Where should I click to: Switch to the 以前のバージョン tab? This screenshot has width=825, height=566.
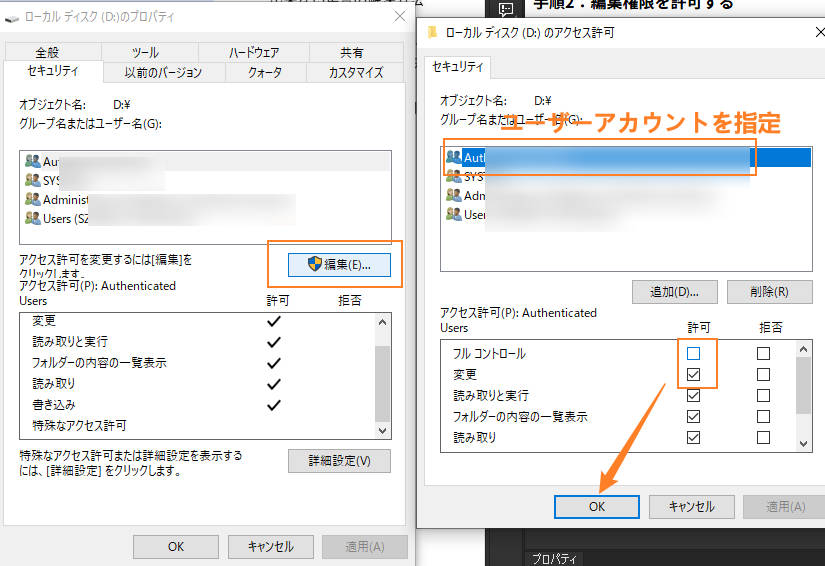coord(164,73)
